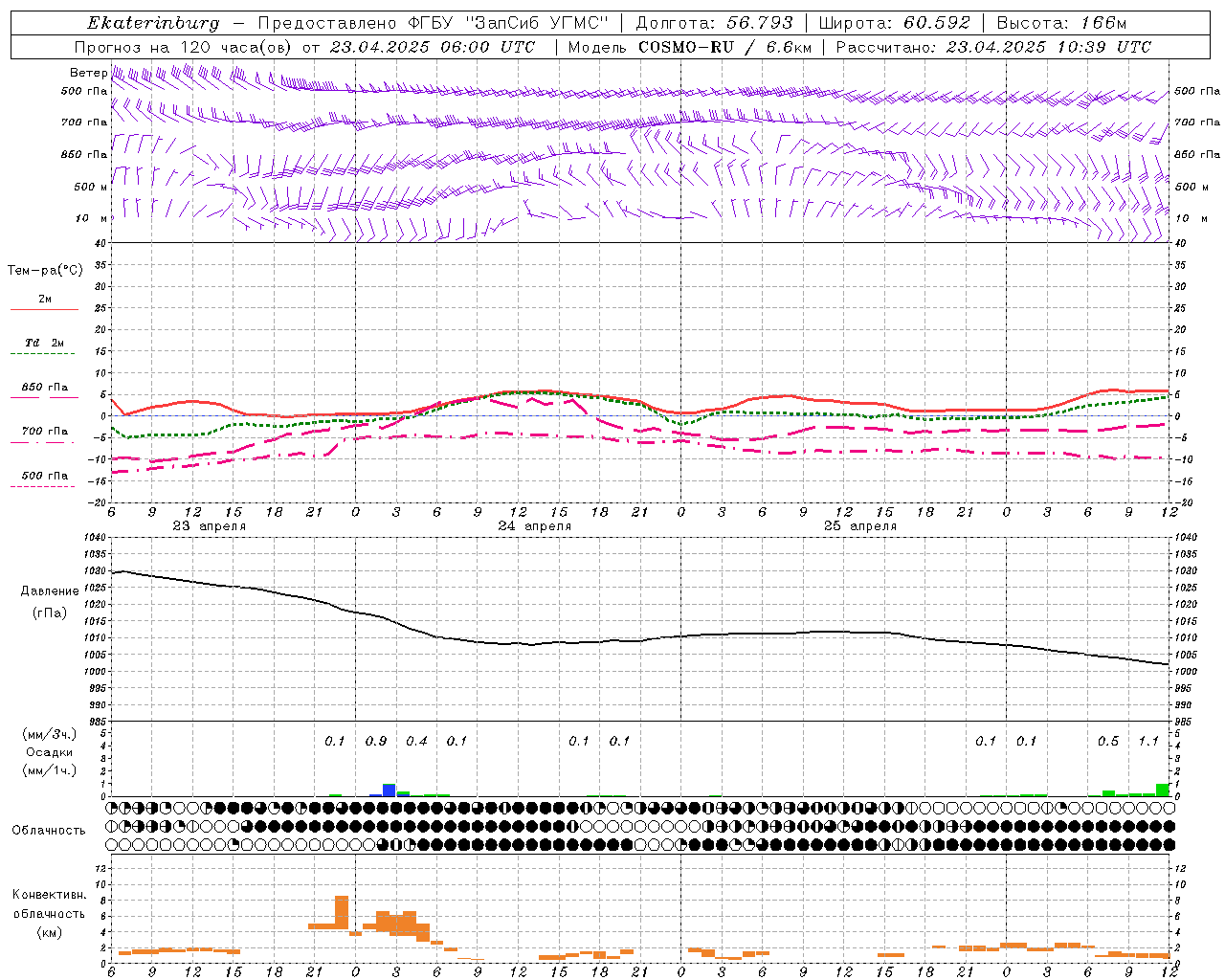The height and width of the screenshot is (980, 1225).
Task: Click the (мм/1ч.) unit label
Action: pos(49,770)
